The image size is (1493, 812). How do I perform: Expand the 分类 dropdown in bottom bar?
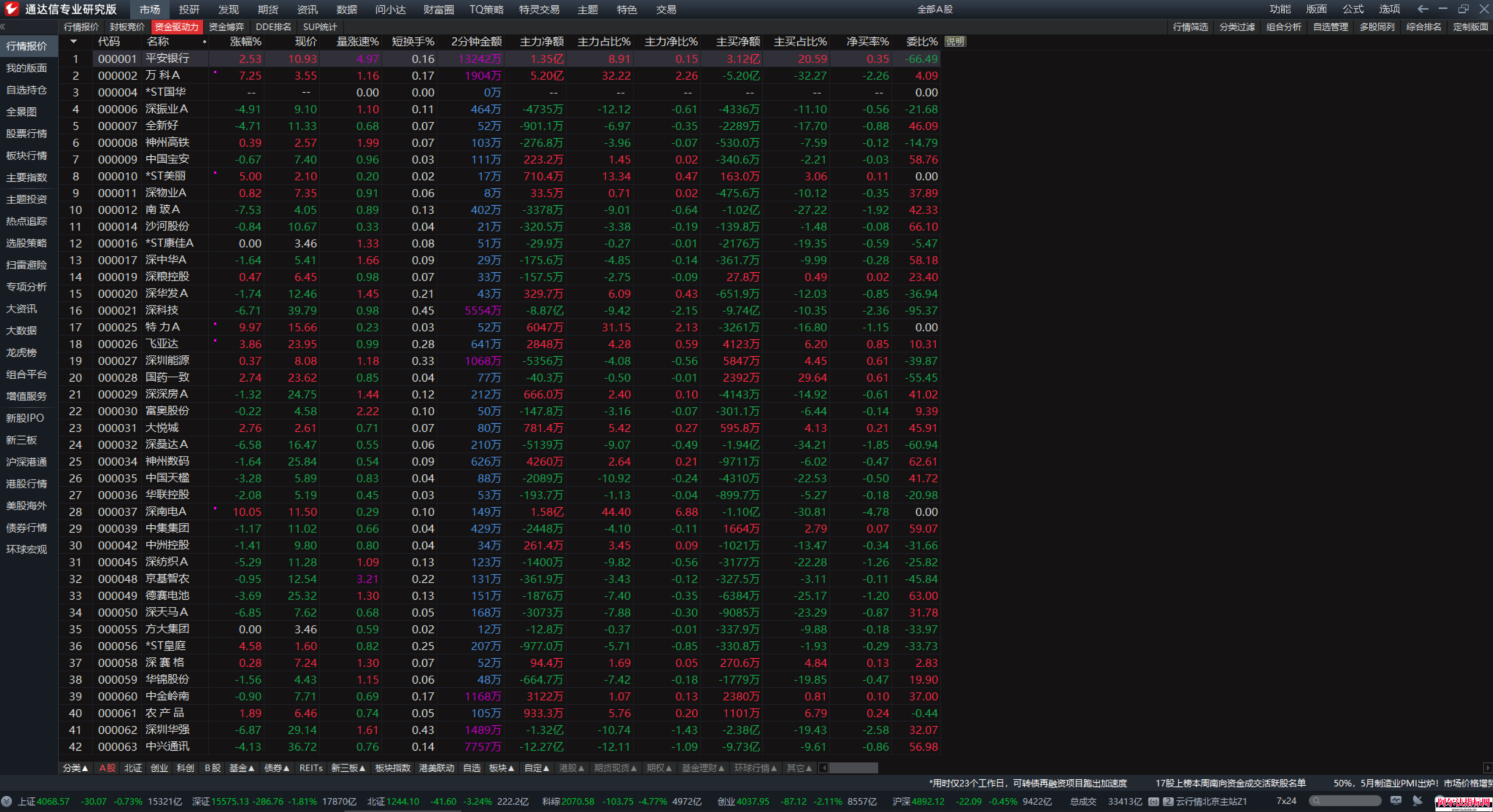coord(75,768)
